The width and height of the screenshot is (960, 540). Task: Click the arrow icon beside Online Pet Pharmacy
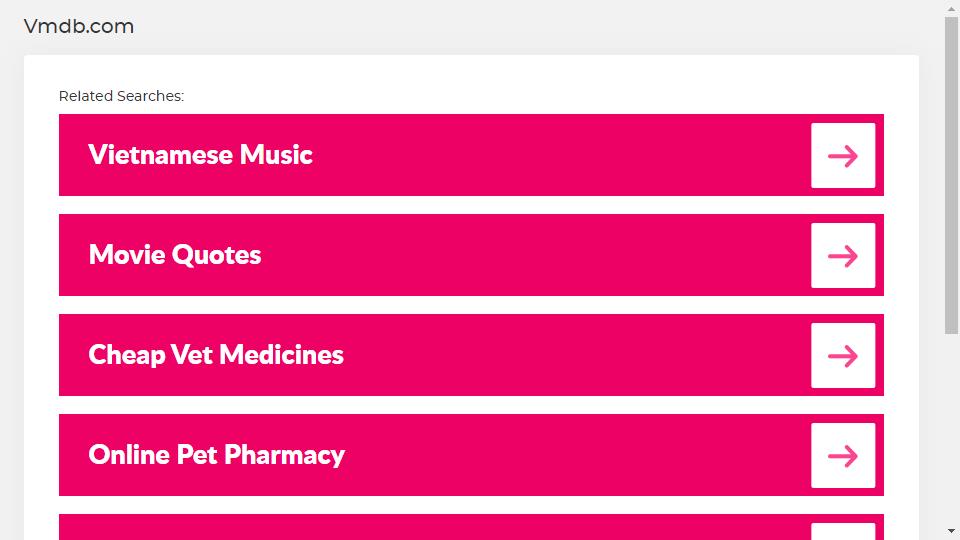[843, 456]
